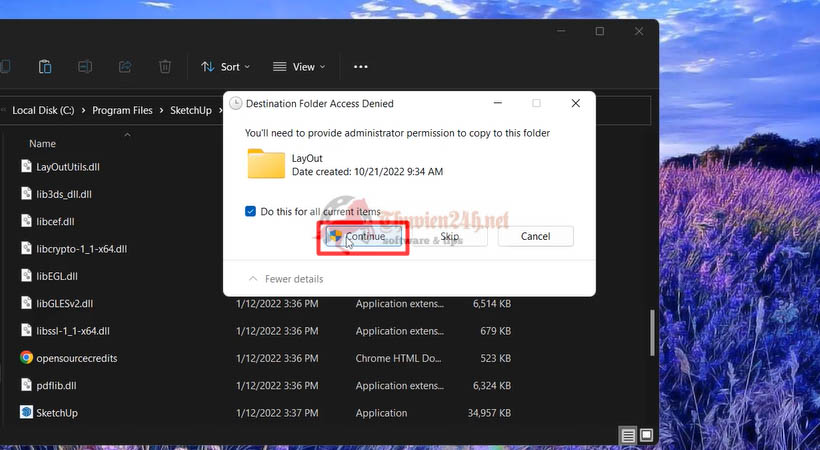The image size is (820, 450).
Task: Click Chrome HTML Do... type cell
Action: point(398,358)
